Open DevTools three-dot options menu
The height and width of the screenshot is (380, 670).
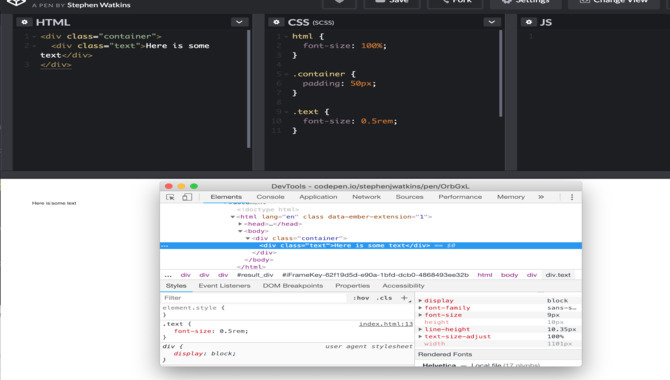coord(572,197)
